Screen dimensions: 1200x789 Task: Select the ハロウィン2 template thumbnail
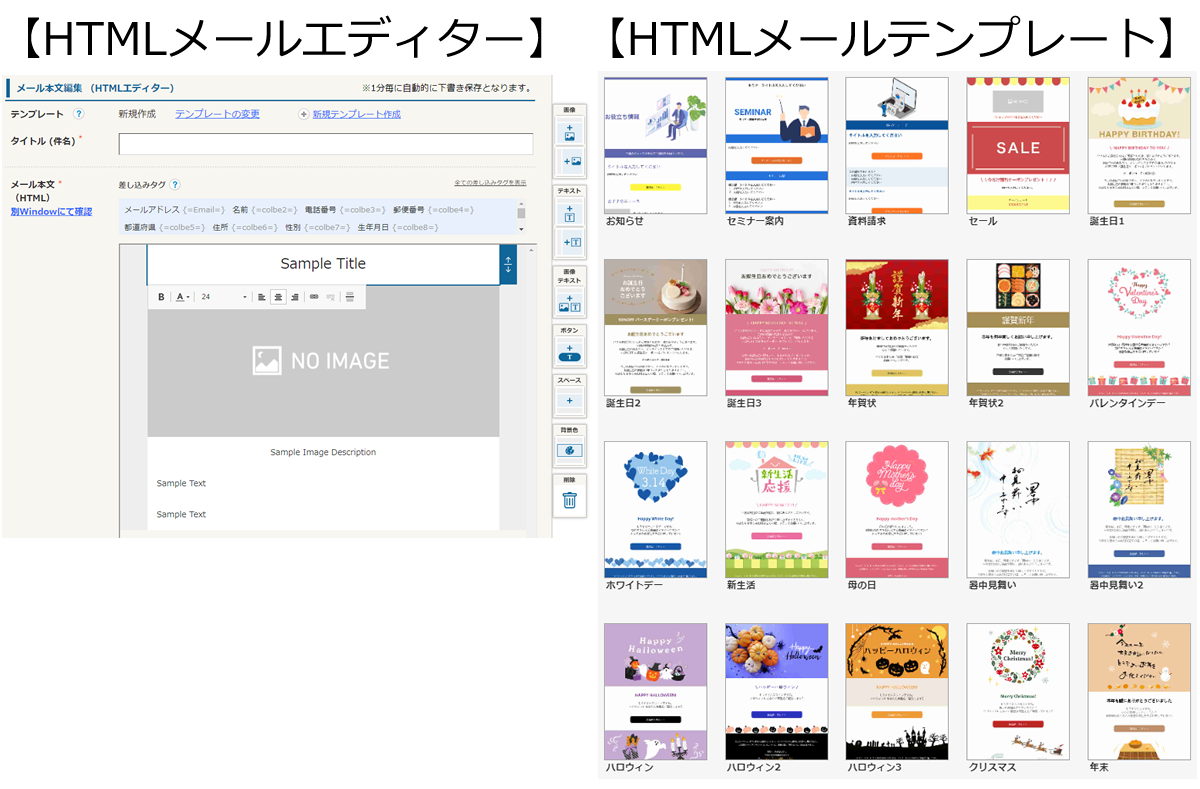(x=777, y=692)
